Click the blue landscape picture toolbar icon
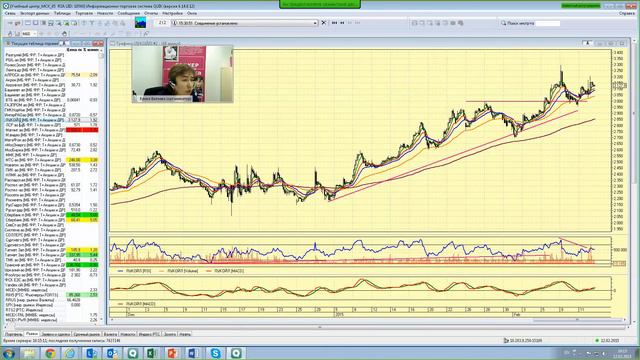 [140, 22]
